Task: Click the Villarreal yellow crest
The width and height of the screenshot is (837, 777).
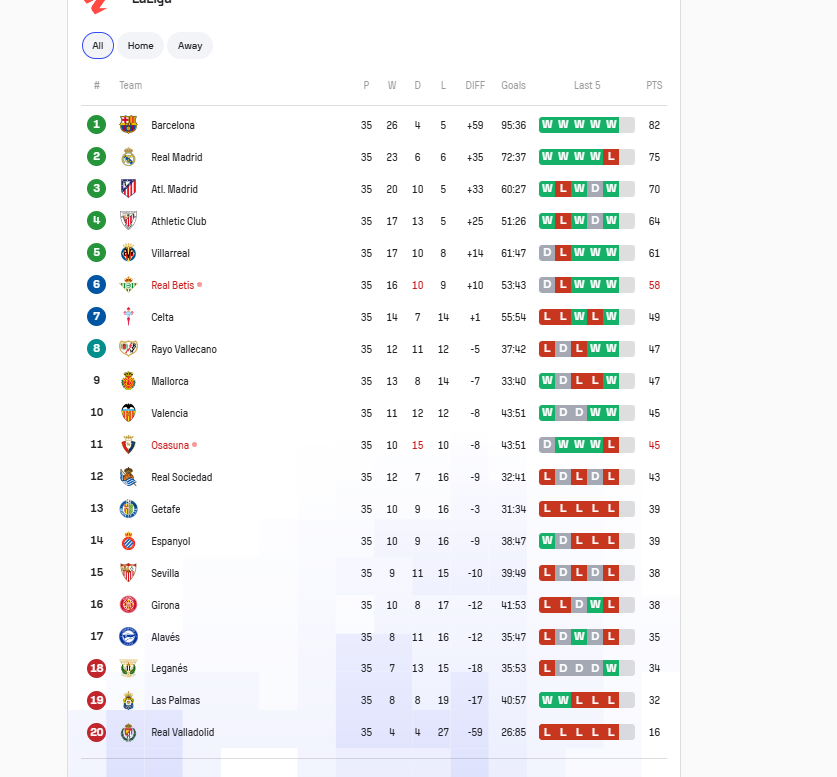Action: tap(128, 253)
